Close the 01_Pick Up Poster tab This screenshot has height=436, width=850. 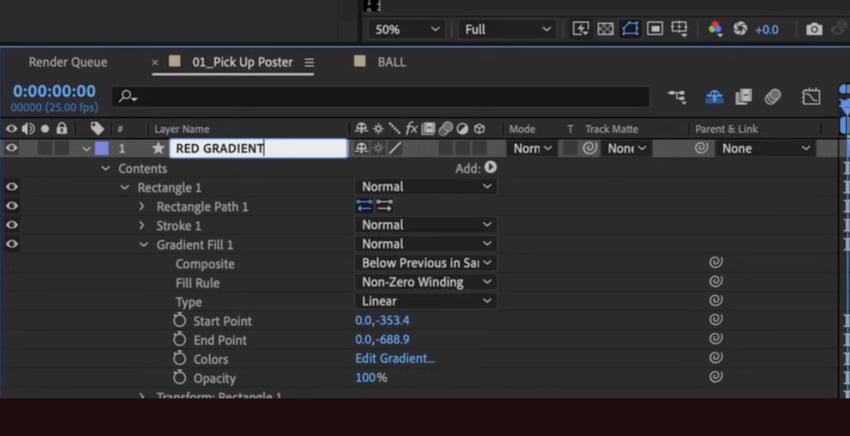[x=154, y=62]
